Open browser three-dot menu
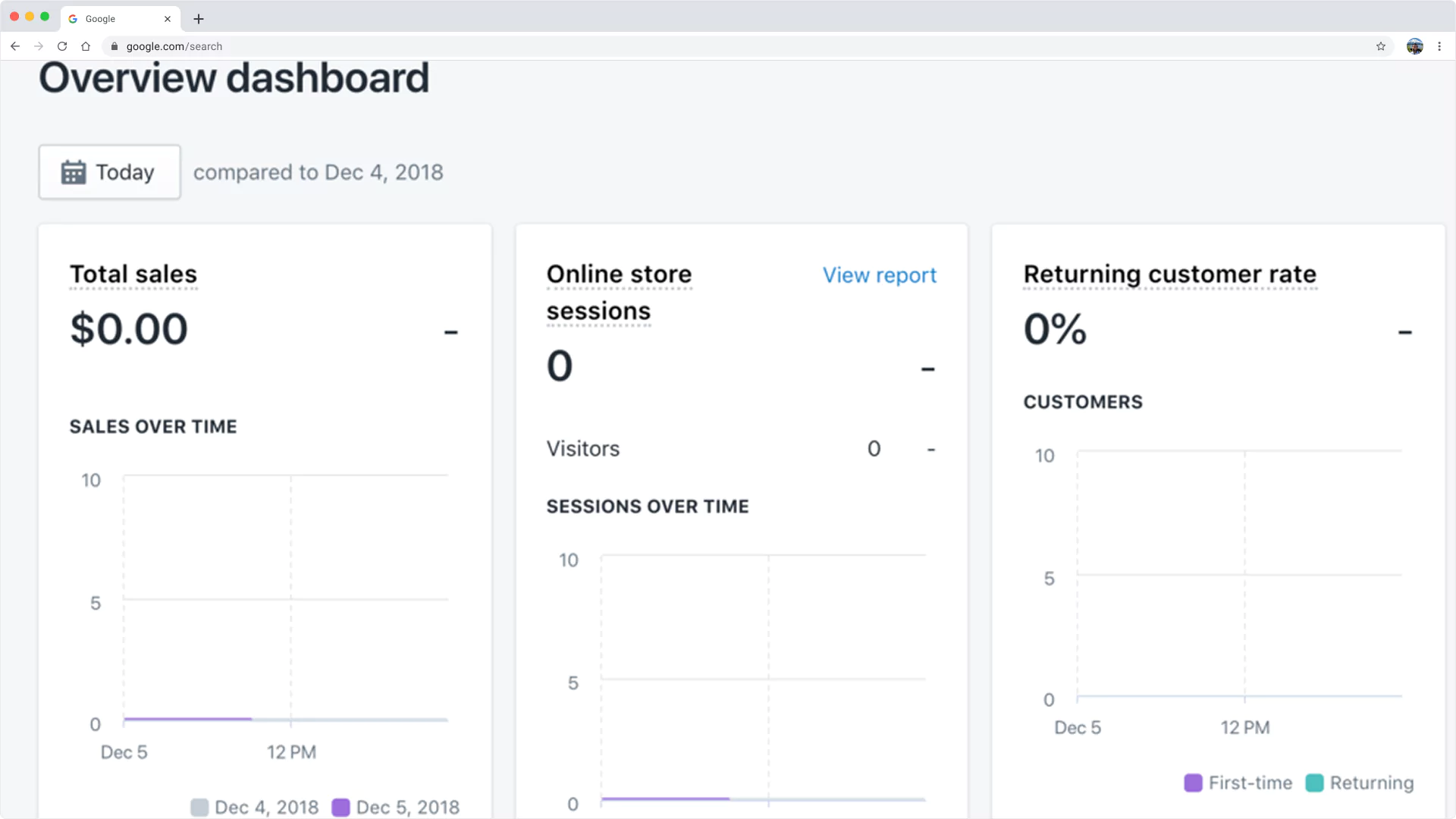This screenshot has height=819, width=1456. 1439,46
